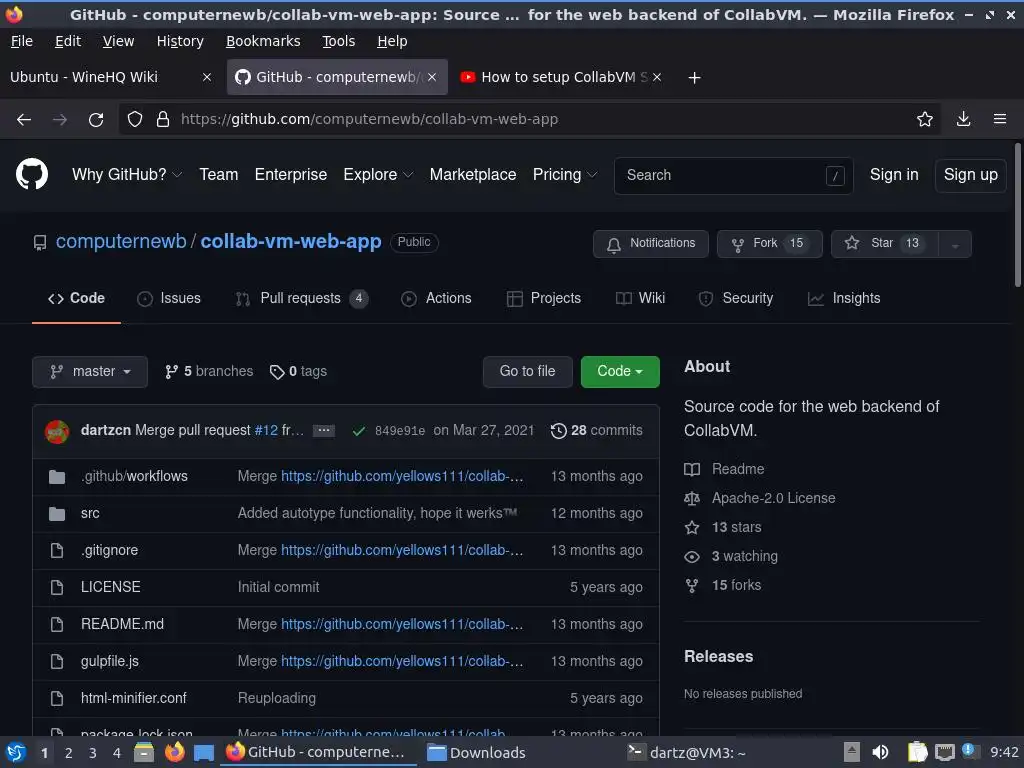Open the 28 commits history
1024x768 pixels.
pyautogui.click(x=597, y=430)
